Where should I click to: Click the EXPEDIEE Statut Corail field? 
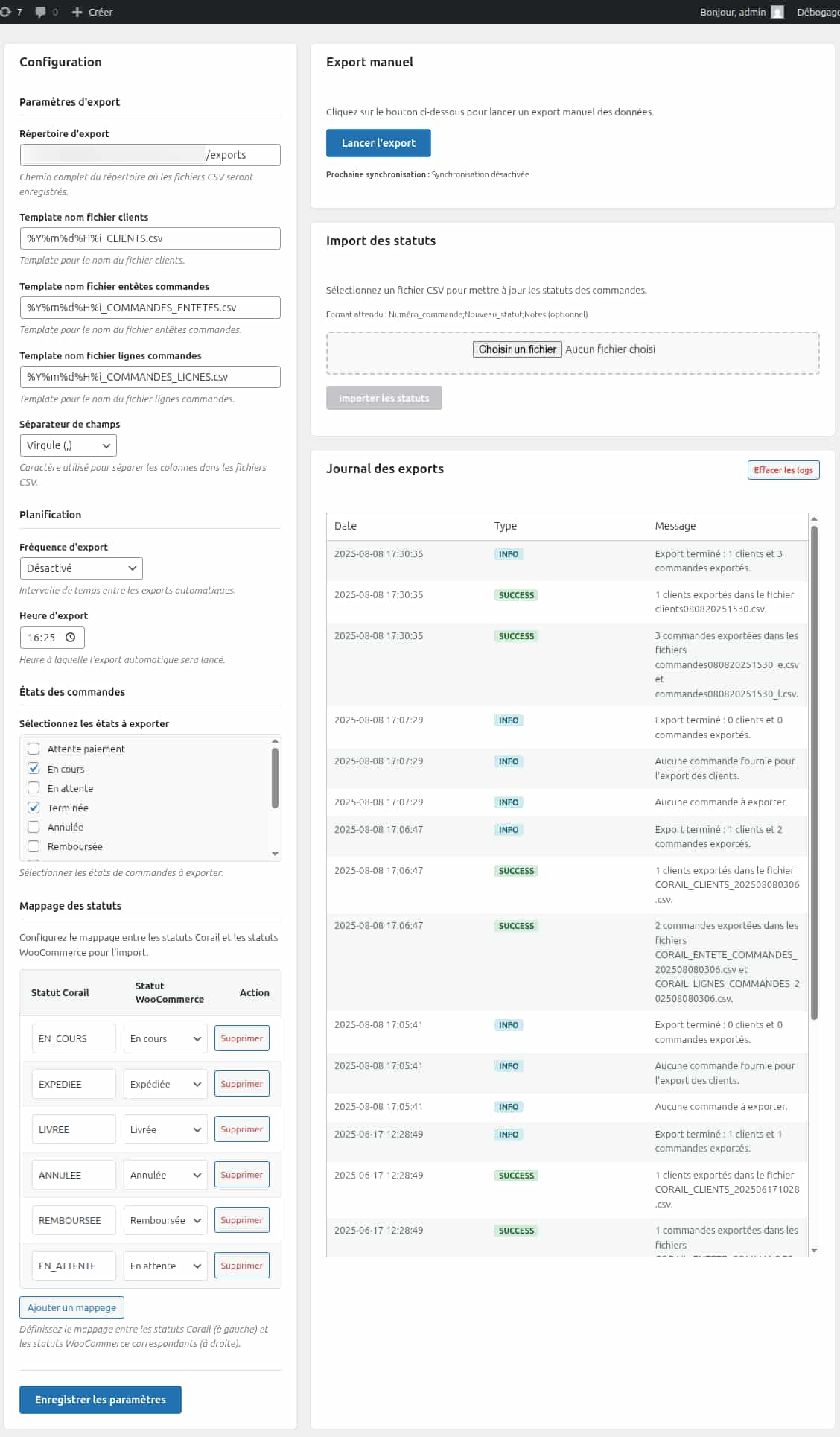(74, 1084)
